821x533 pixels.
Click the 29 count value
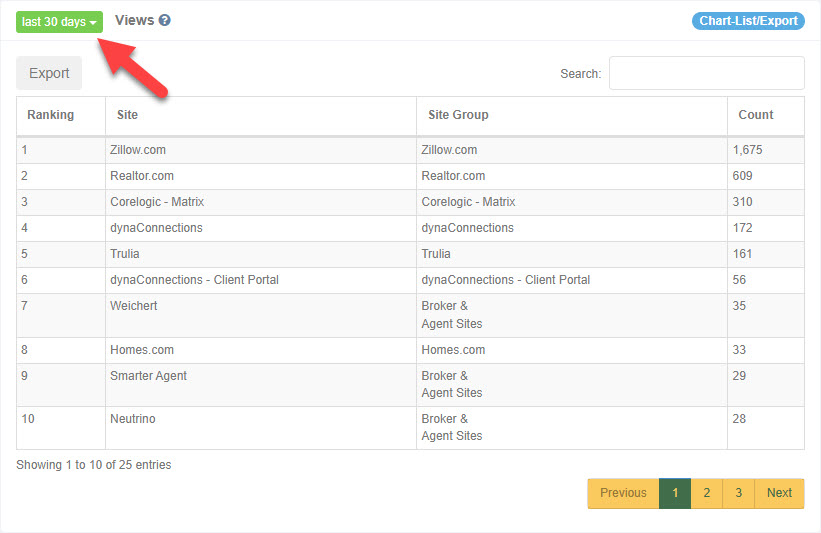coord(739,376)
